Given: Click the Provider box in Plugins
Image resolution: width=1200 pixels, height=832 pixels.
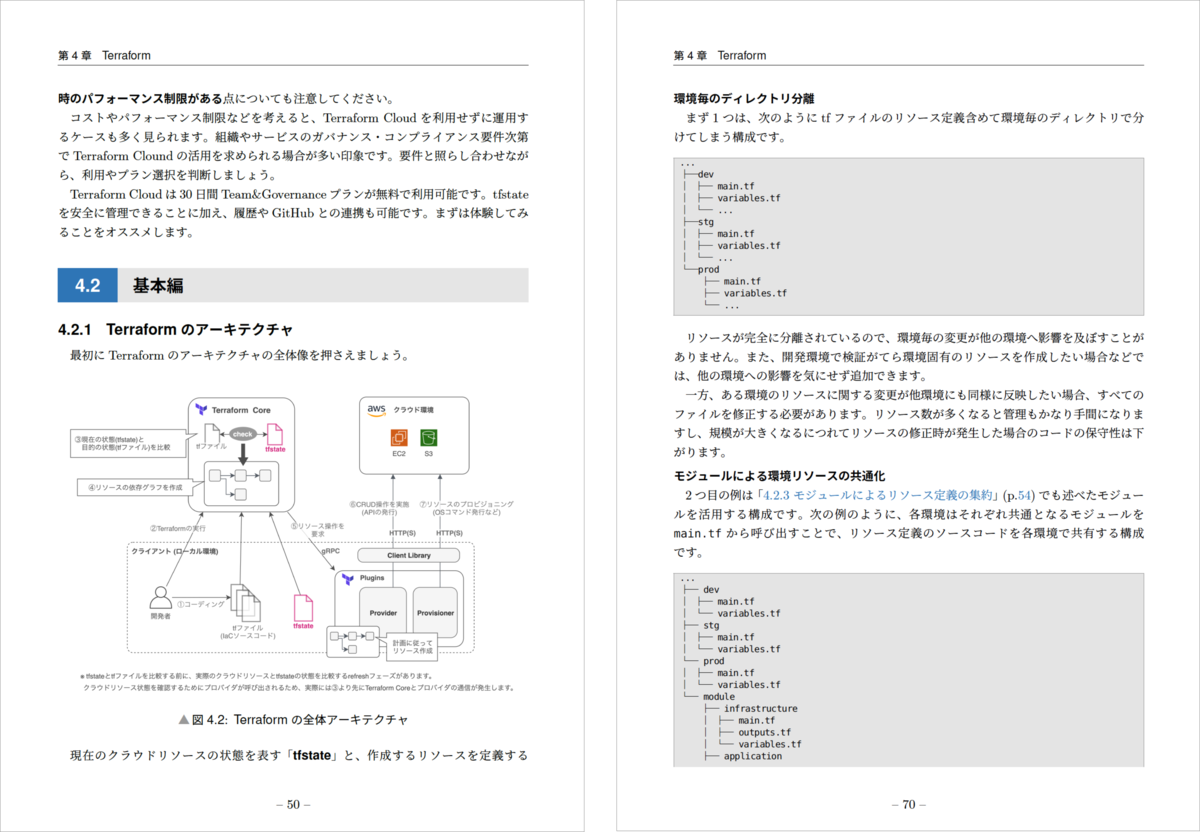Looking at the screenshot, I should click(x=382, y=614).
